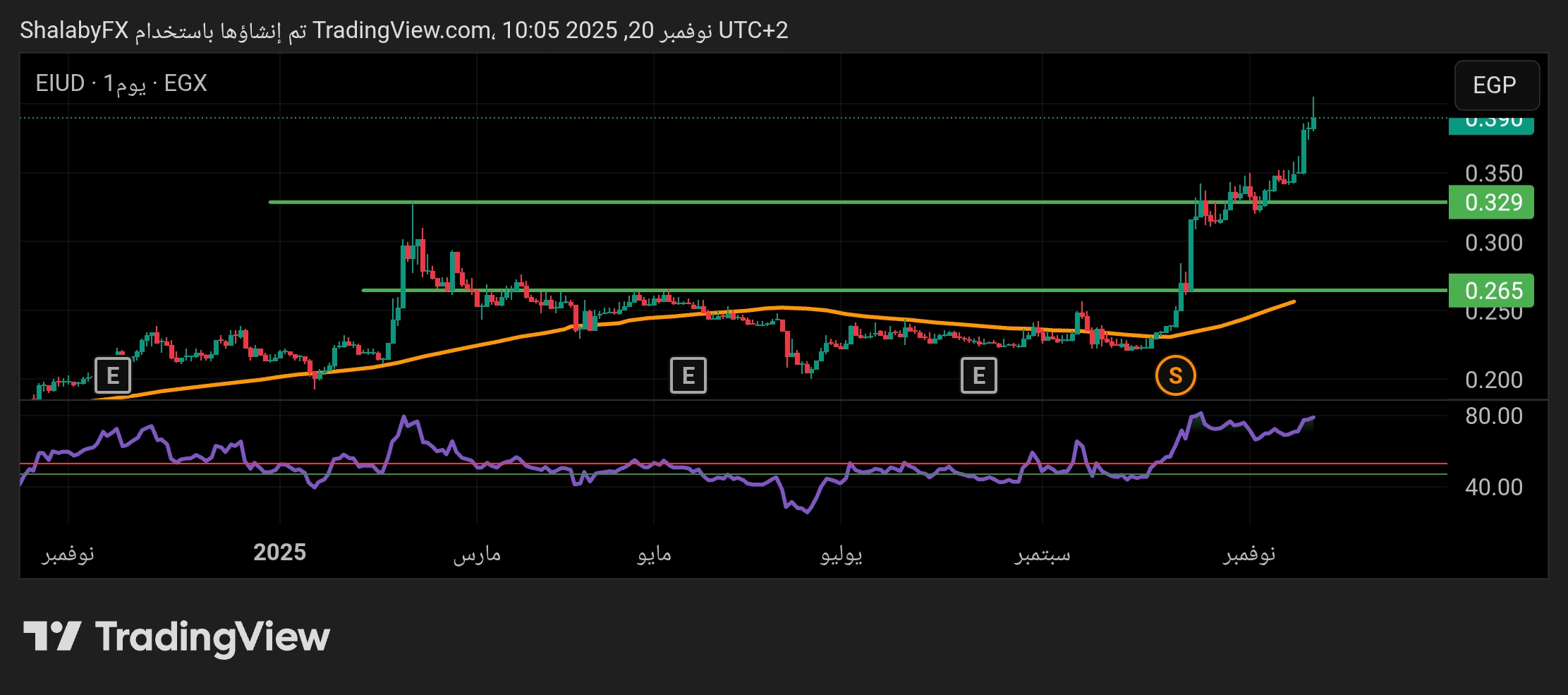
Task: Click the orange S split marker
Action: [1175, 375]
